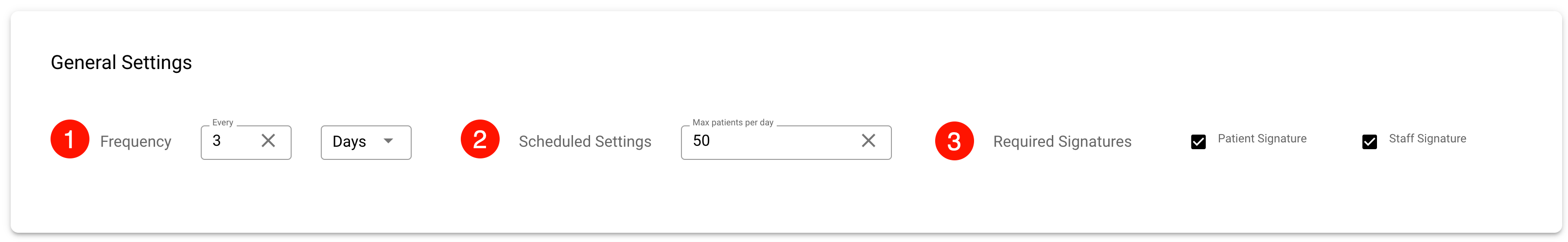
Task: Clear the Max patients per day value
Action: pyautogui.click(x=868, y=140)
